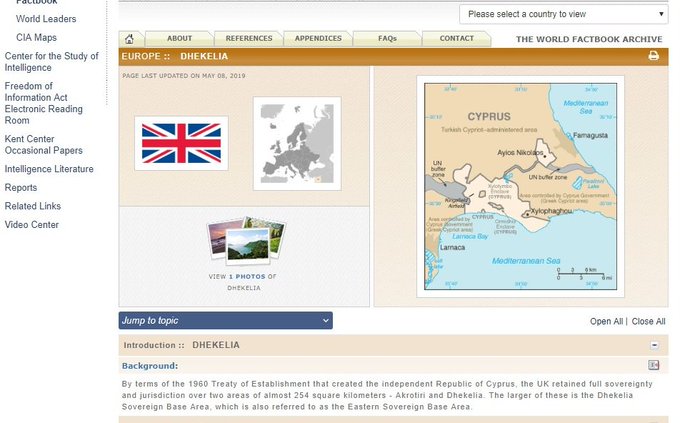Image resolution: width=680 pixels, height=423 pixels.
Task: Open the About tab
Action: (x=180, y=39)
